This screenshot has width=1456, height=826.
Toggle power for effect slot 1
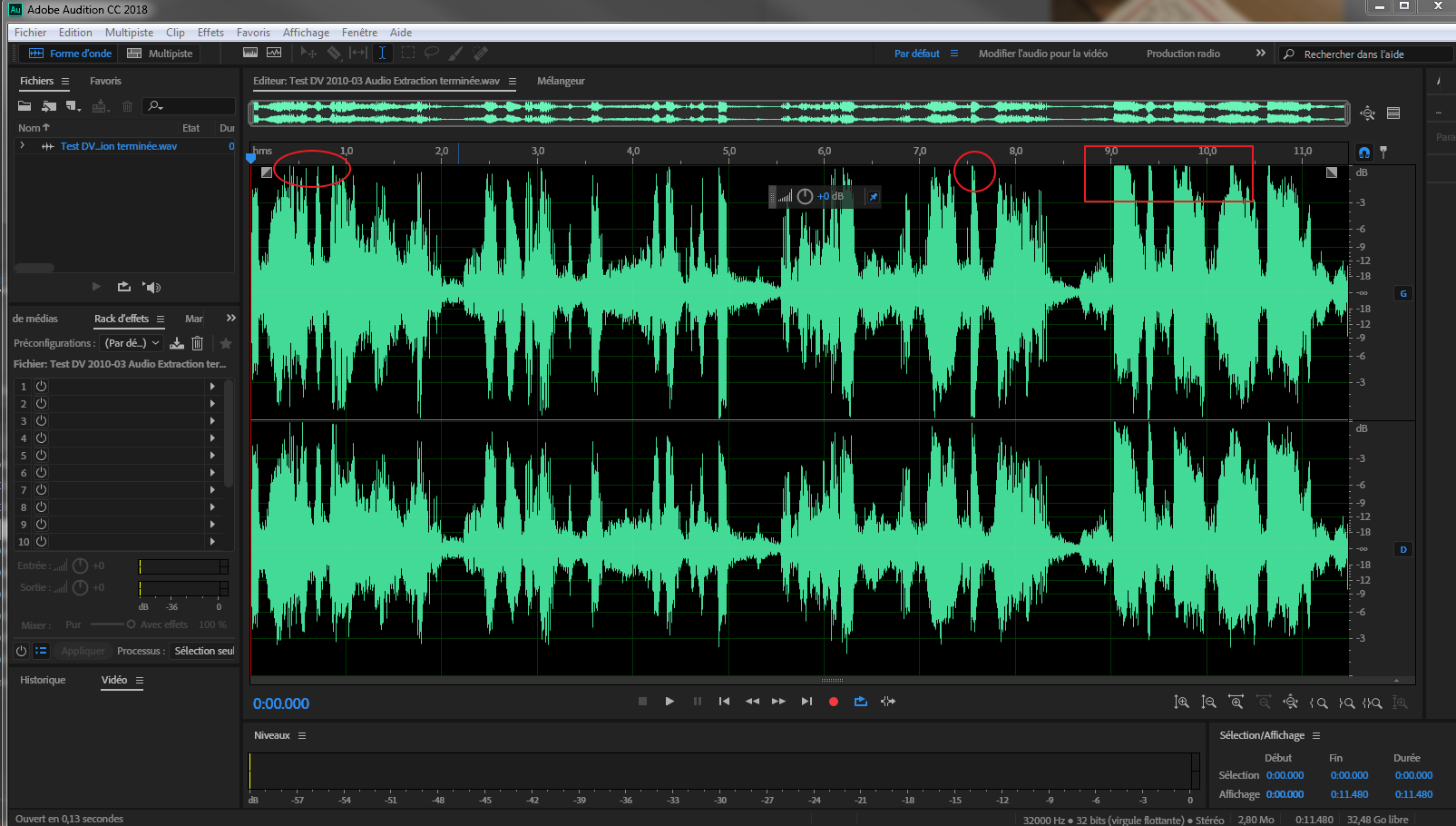(x=41, y=386)
